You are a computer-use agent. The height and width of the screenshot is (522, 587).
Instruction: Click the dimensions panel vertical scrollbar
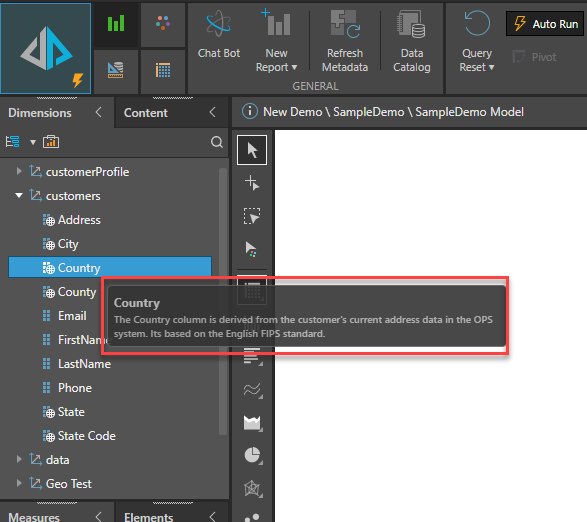tap(223, 301)
